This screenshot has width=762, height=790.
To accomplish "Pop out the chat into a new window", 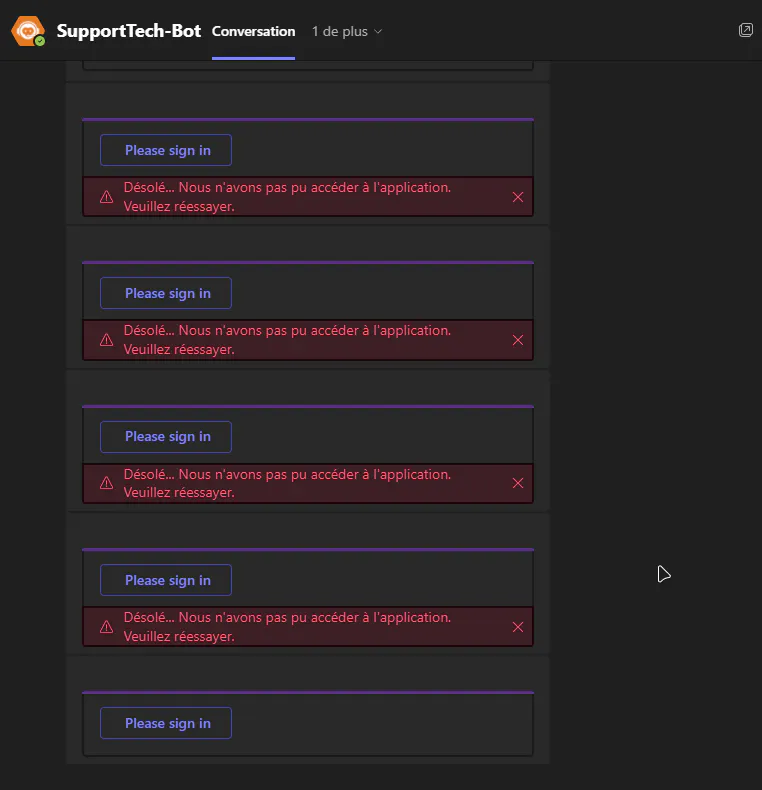I will tap(745, 30).
